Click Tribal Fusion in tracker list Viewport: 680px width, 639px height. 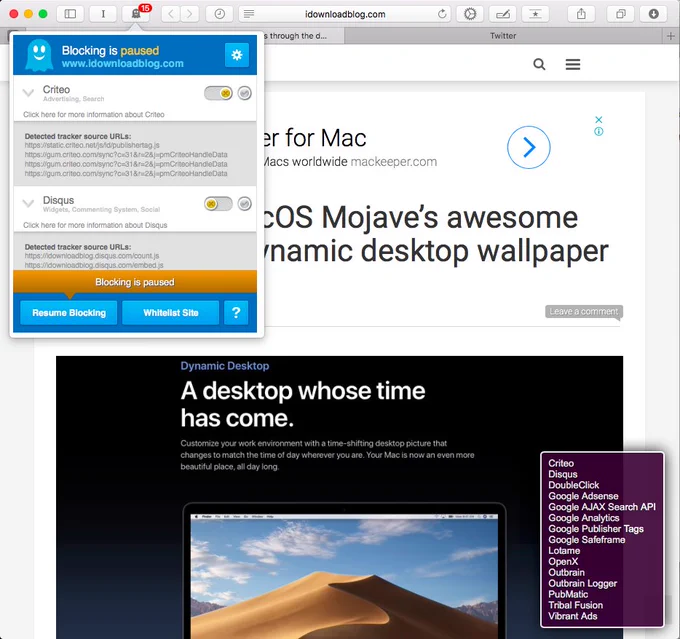pos(575,605)
